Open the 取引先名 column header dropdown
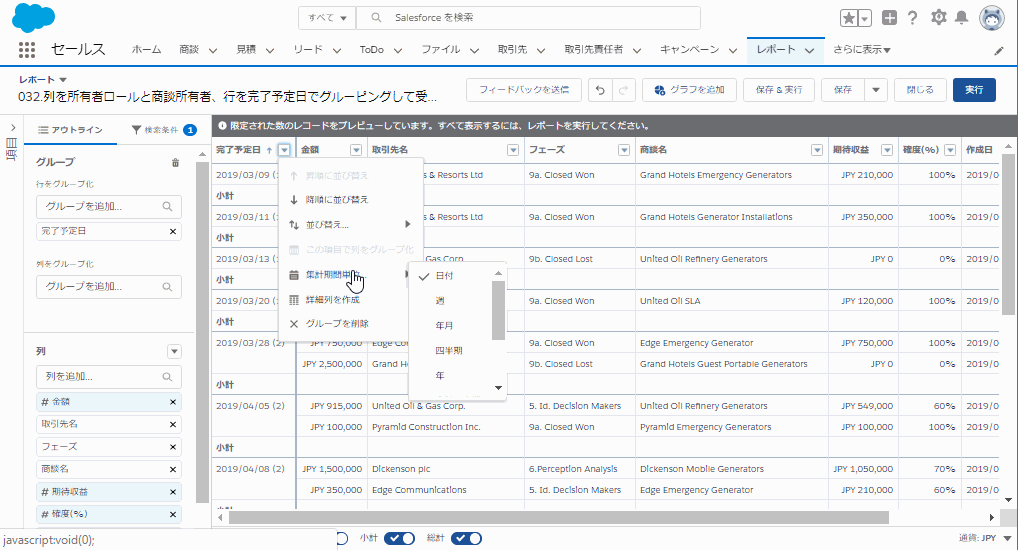The height and width of the screenshot is (550, 1018). 513,150
